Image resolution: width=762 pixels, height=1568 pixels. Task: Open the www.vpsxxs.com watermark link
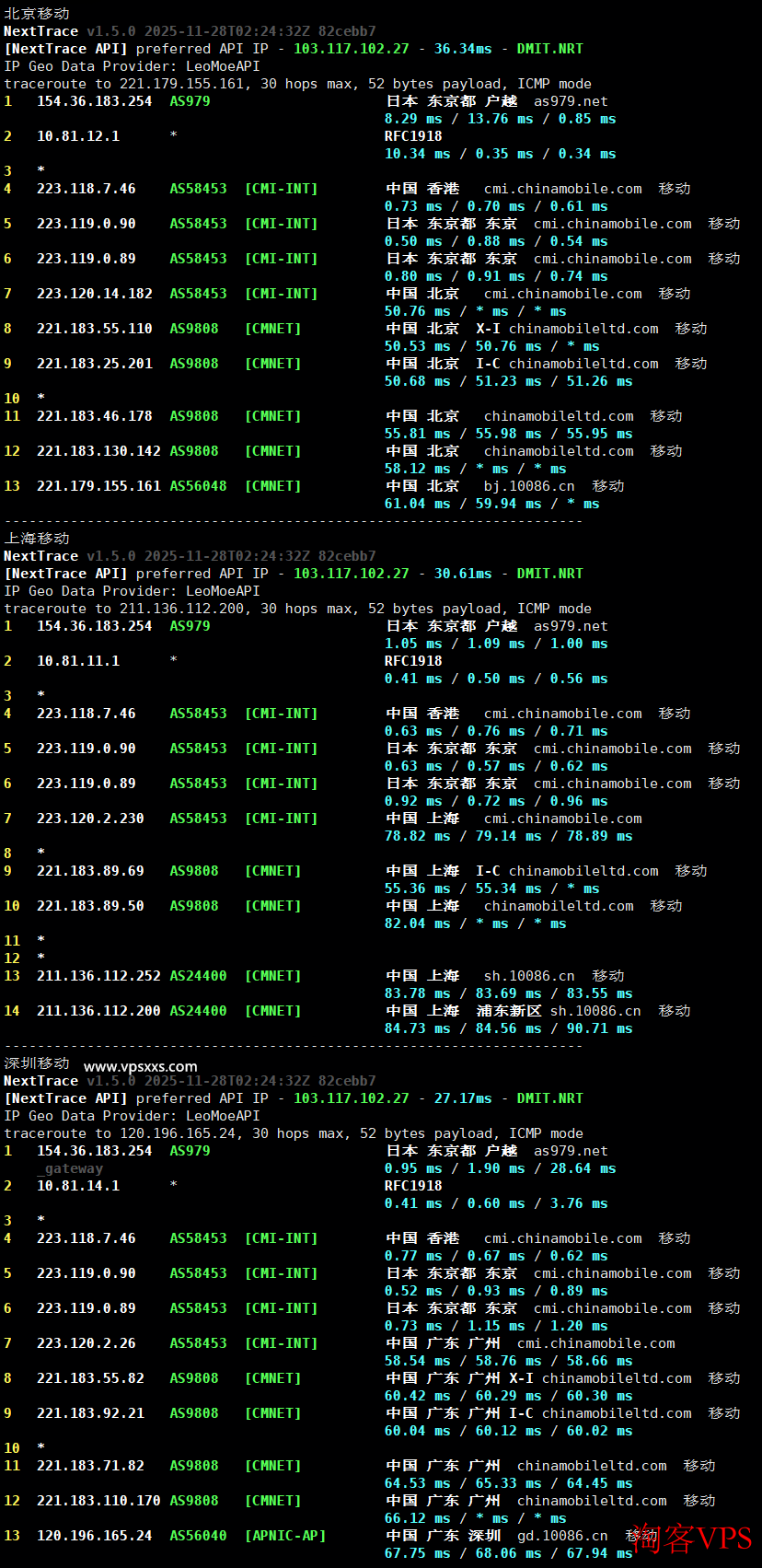click(140, 1066)
